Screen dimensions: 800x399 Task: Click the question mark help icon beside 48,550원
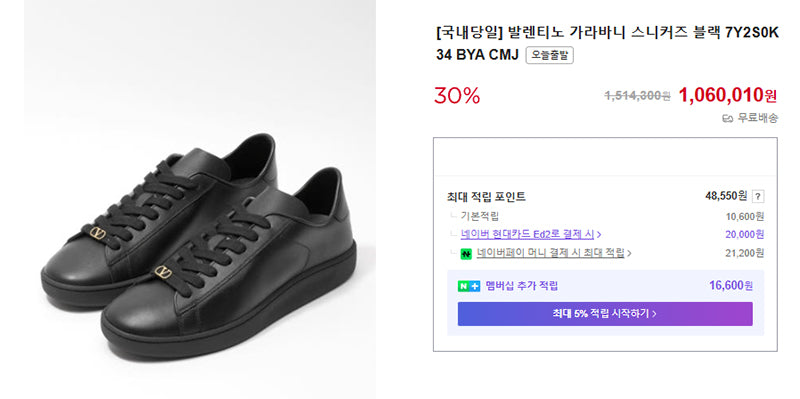tap(758, 196)
